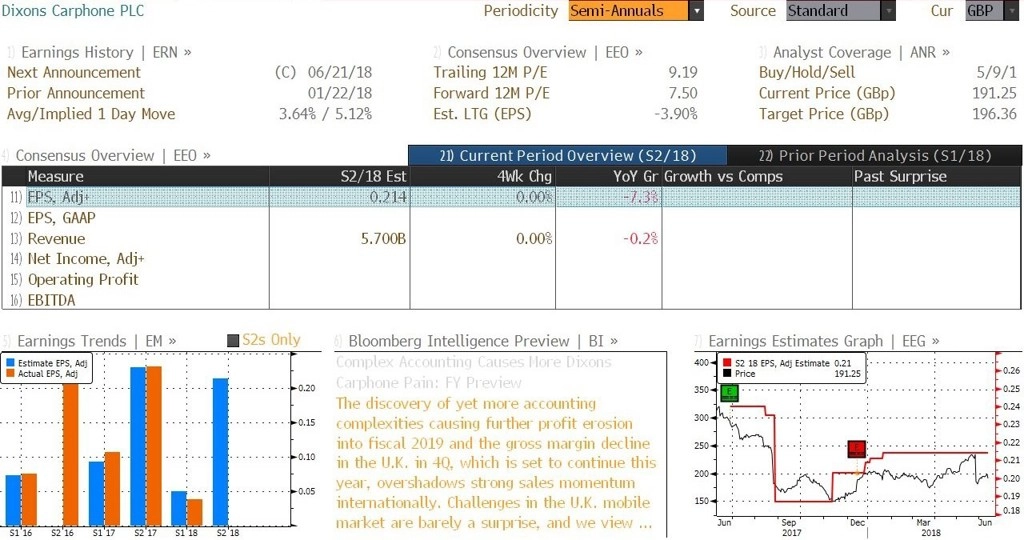The image size is (1024, 540).
Task: Click the red S2 18 EPS legend swatch
Action: click(727, 363)
